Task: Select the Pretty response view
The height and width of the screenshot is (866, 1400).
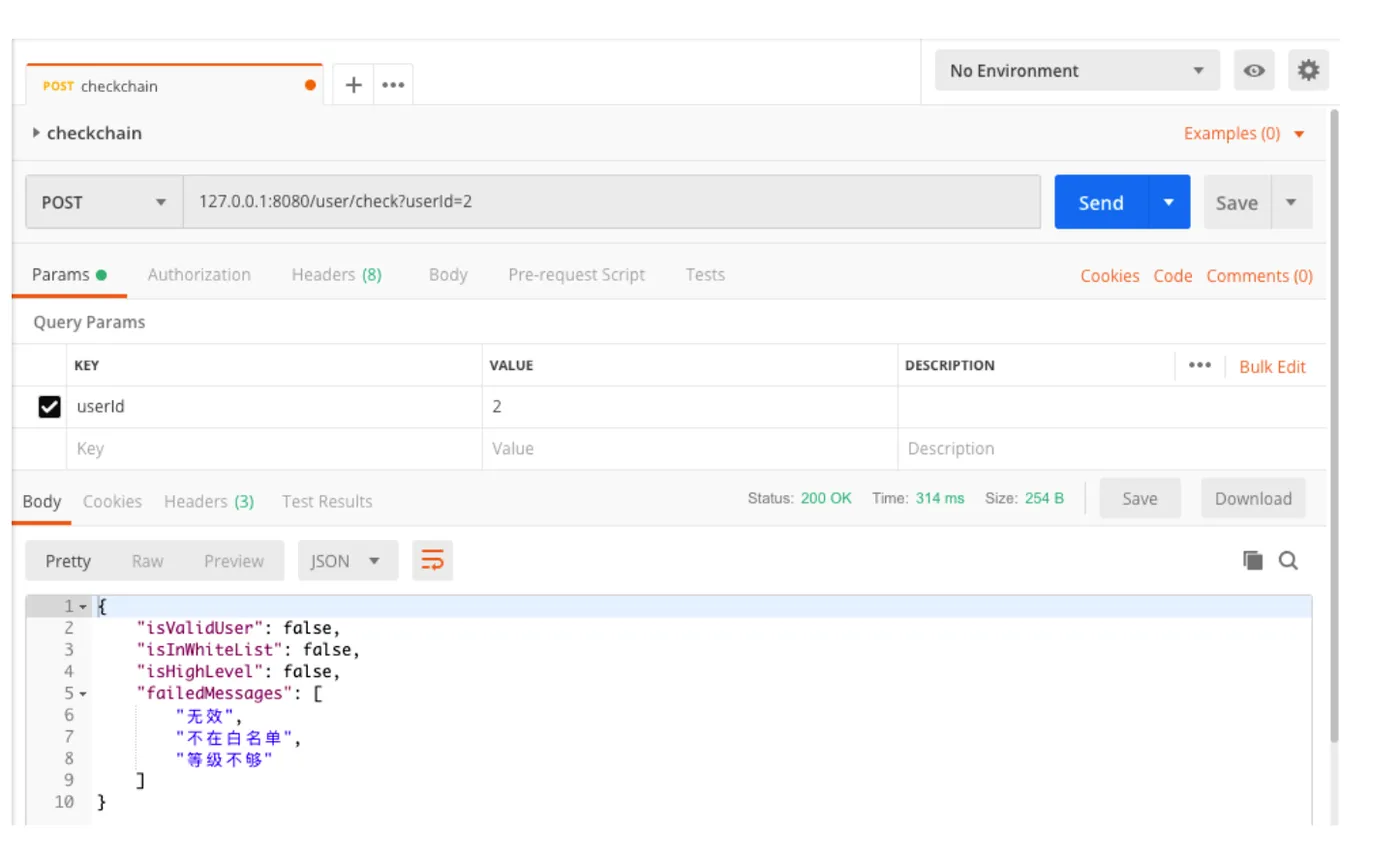Action: (x=68, y=561)
